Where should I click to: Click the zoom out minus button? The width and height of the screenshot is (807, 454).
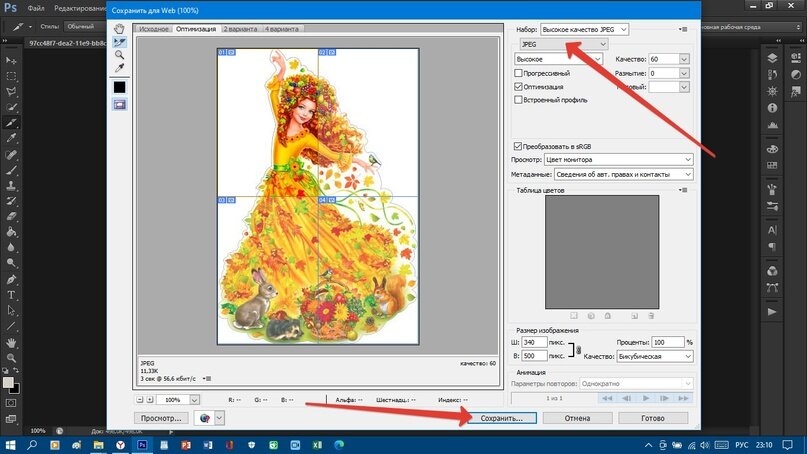[140, 399]
